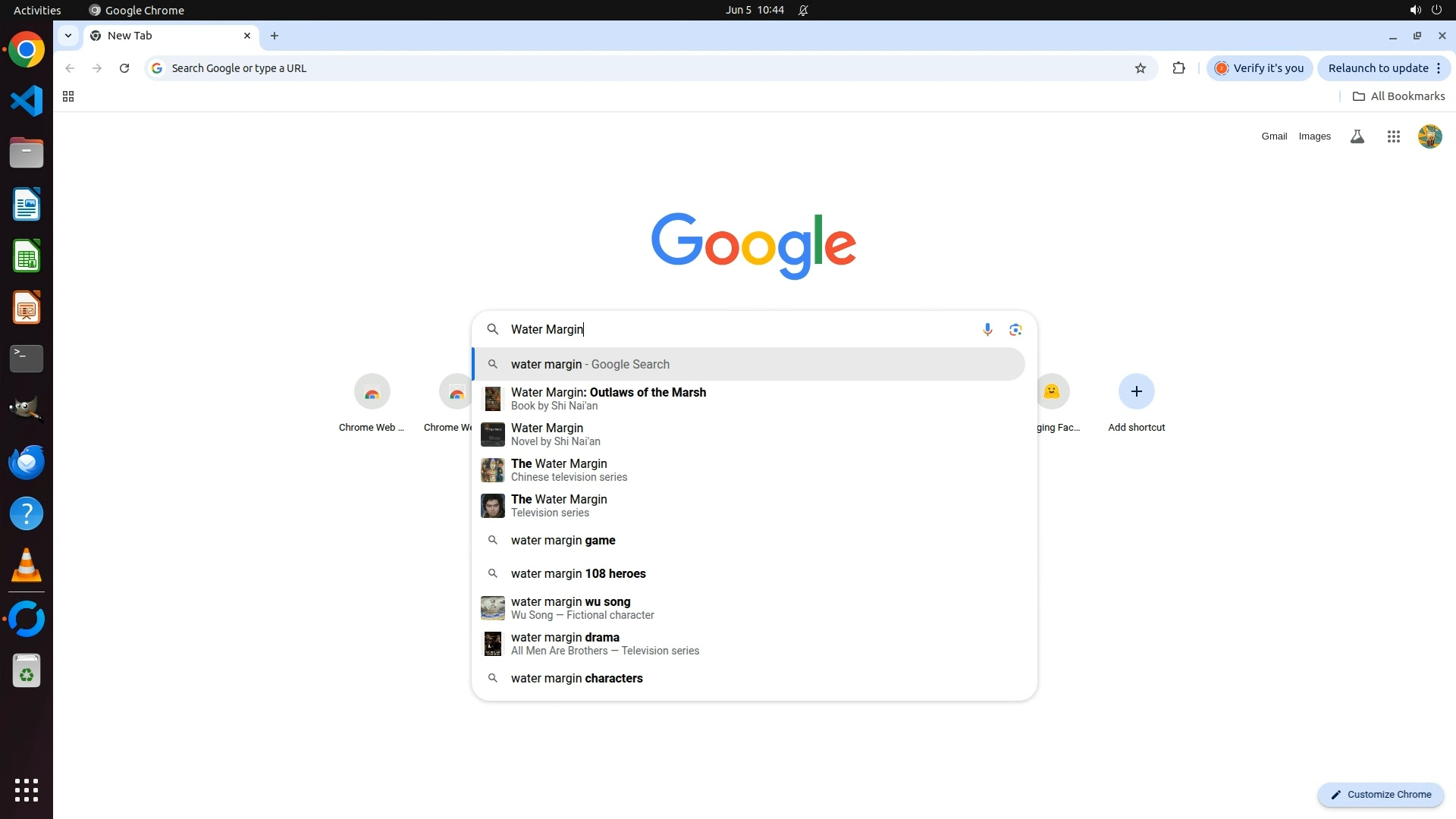Select the water margin game suggestion
The image size is (1456, 819).
563,540
